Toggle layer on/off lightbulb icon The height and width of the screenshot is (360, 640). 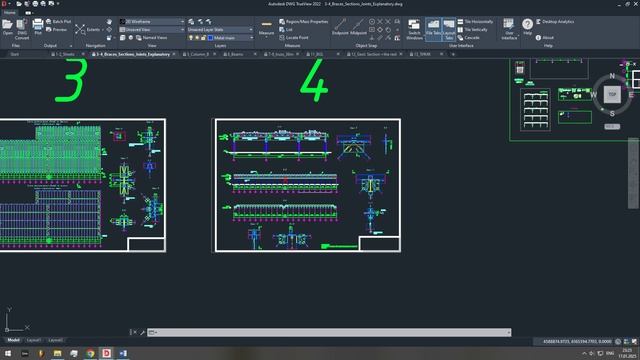point(191,38)
